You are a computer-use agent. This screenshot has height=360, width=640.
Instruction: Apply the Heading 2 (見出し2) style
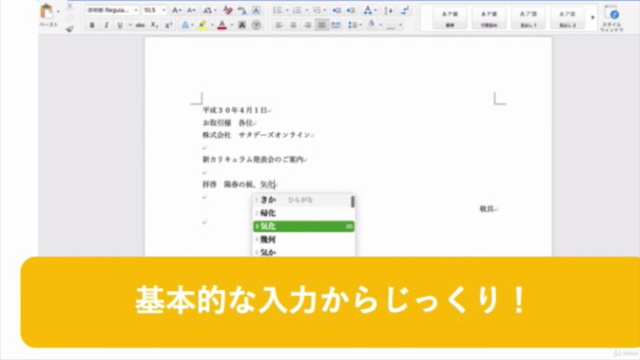[x=567, y=19]
